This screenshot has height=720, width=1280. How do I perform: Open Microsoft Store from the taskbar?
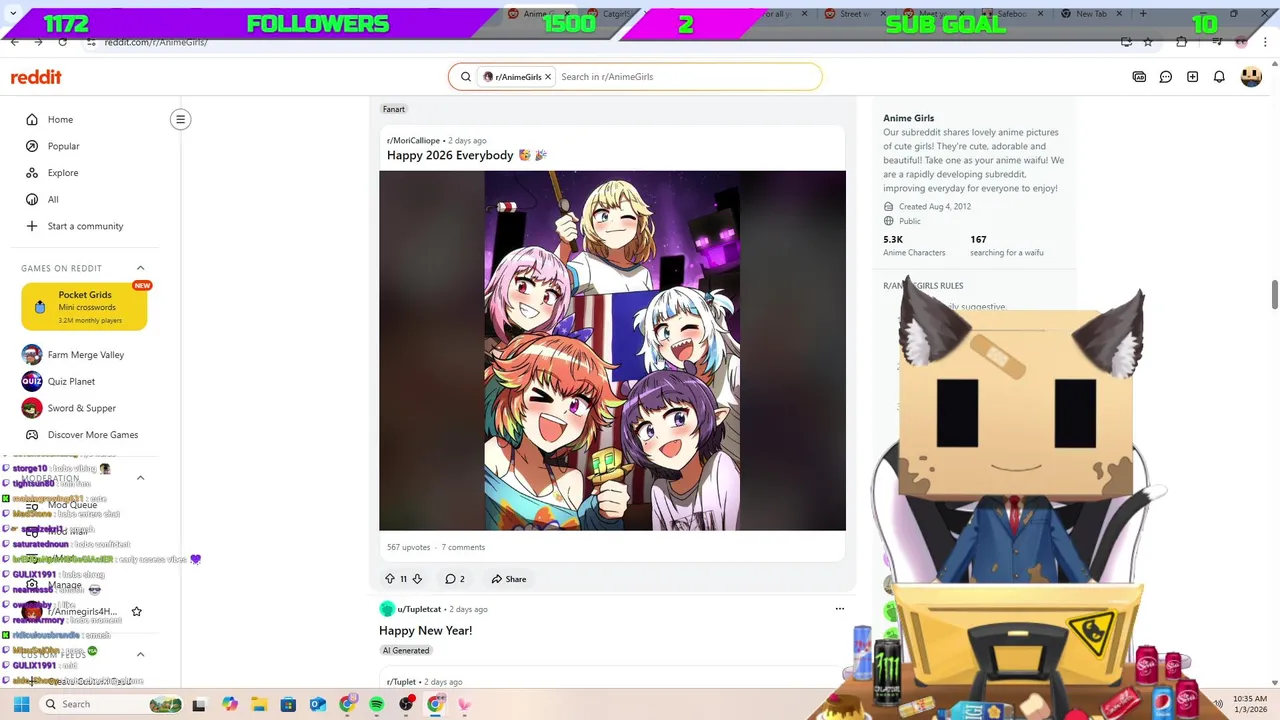pos(288,704)
